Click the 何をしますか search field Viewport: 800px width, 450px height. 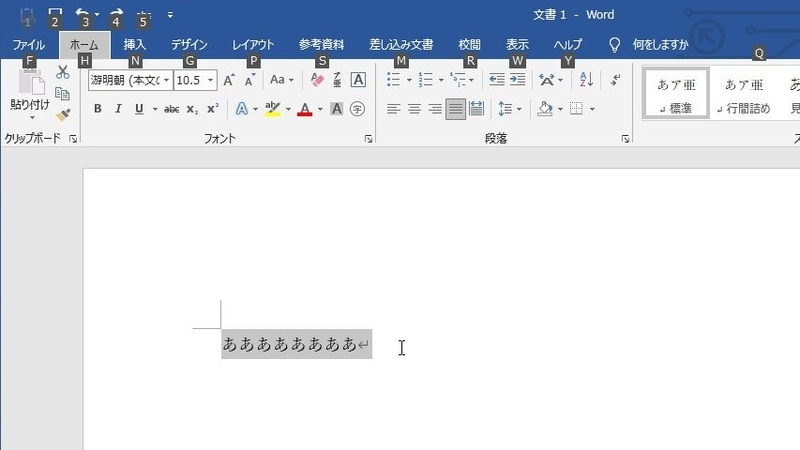click(x=661, y=45)
